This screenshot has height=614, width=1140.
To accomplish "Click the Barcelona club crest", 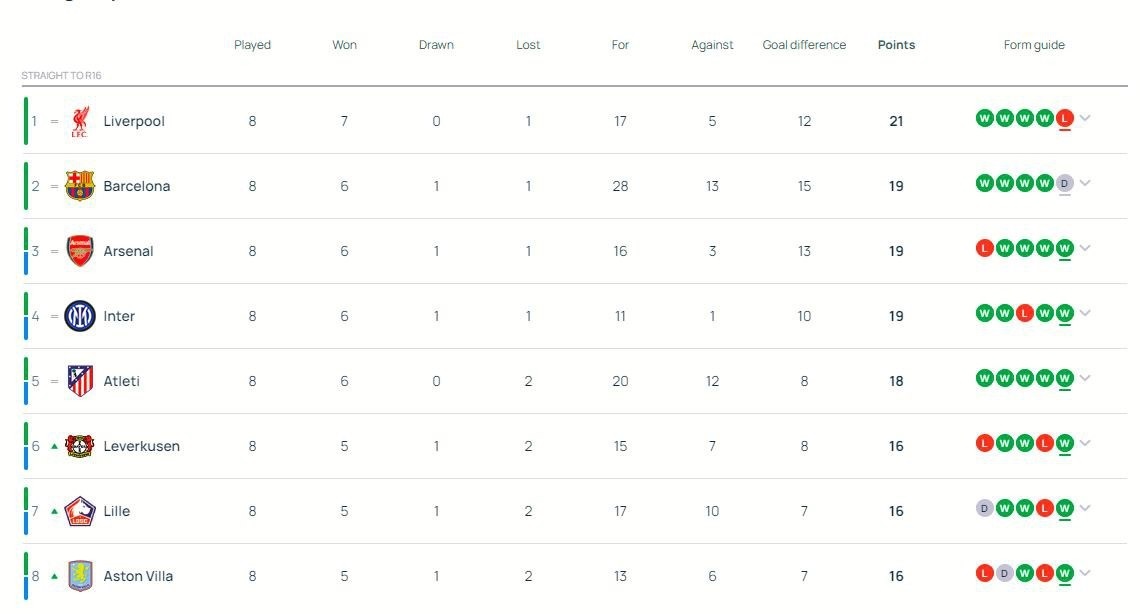I will point(80,186).
